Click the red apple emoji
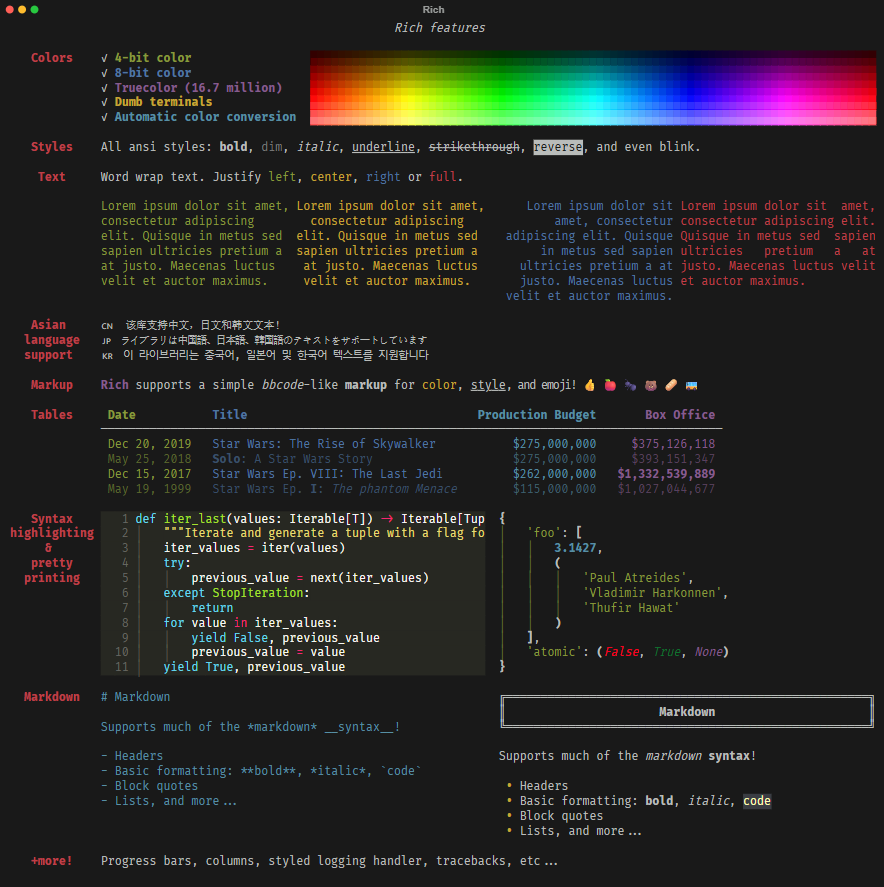884x887 pixels. click(610, 385)
